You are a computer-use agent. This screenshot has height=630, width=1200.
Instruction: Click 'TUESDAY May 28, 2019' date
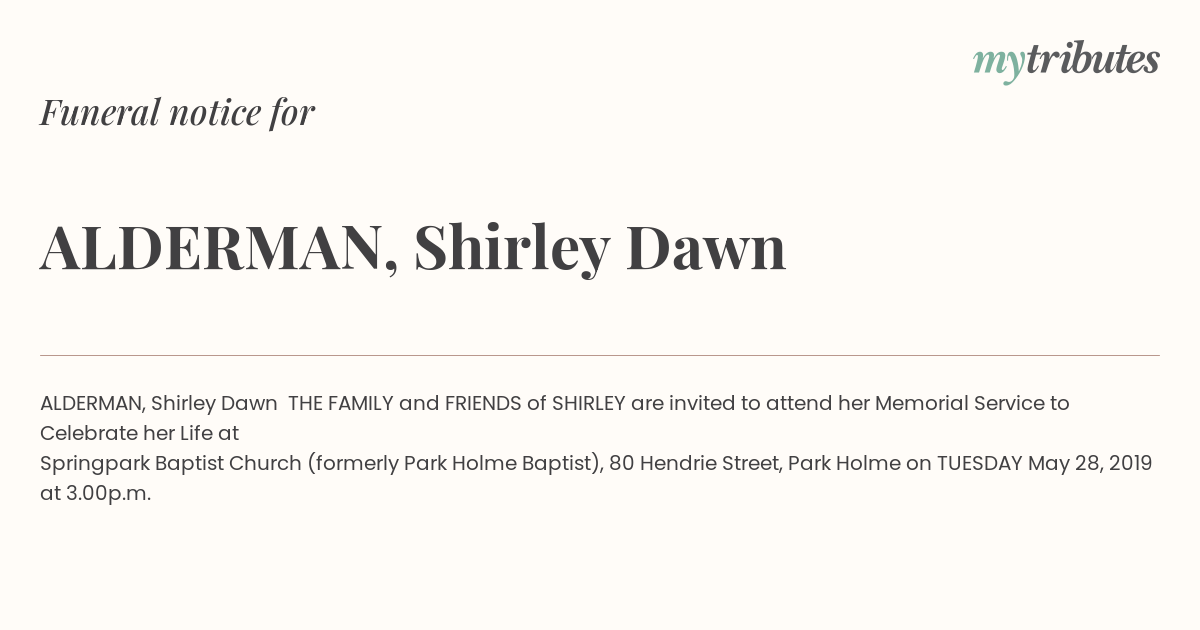(x=1044, y=464)
